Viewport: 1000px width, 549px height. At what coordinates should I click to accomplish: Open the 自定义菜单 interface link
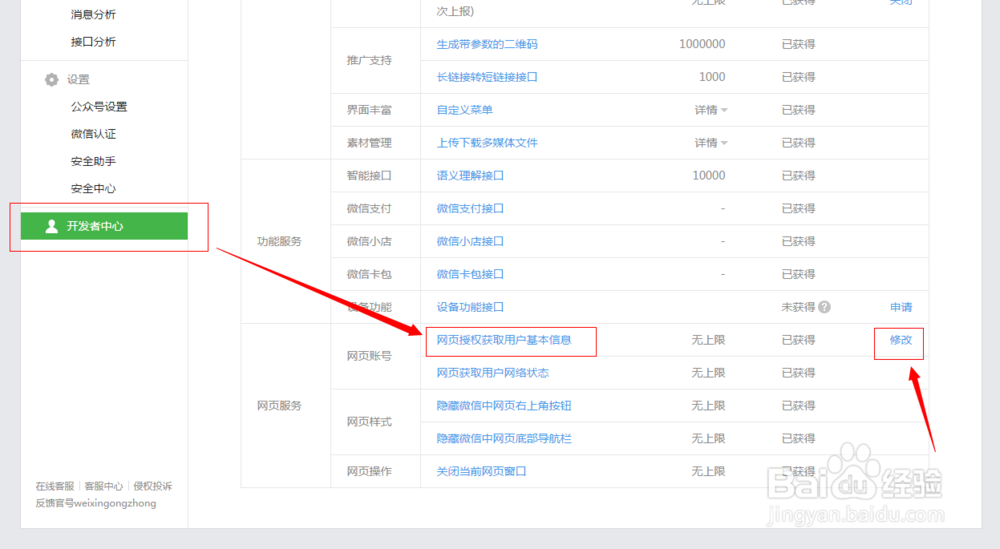click(x=464, y=110)
